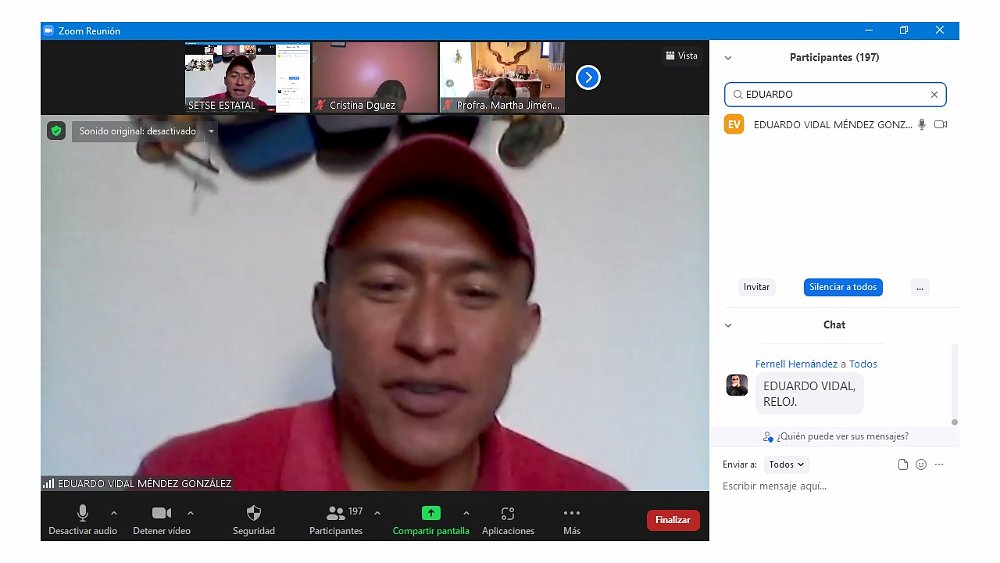
Task: Toggle camera with Detener video
Action: point(161,518)
